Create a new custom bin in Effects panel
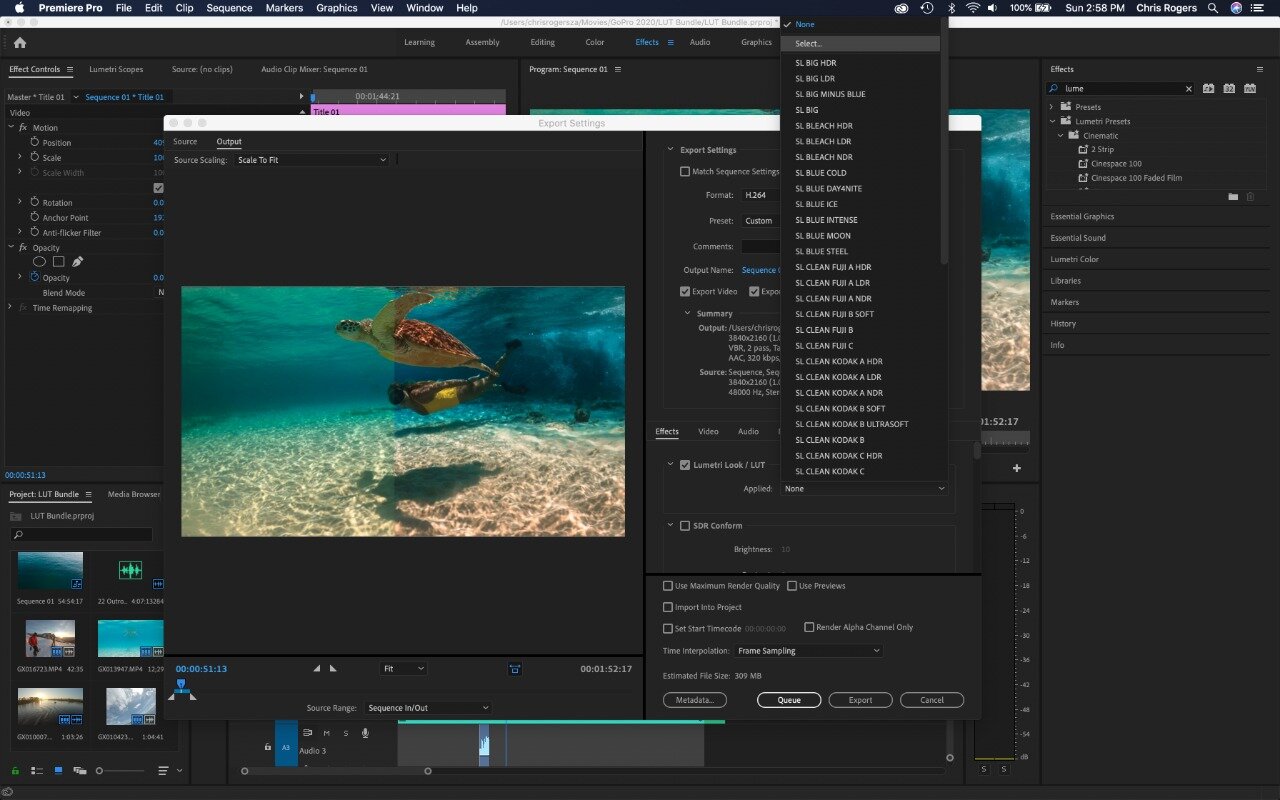Viewport: 1280px width, 800px height. (x=1233, y=197)
